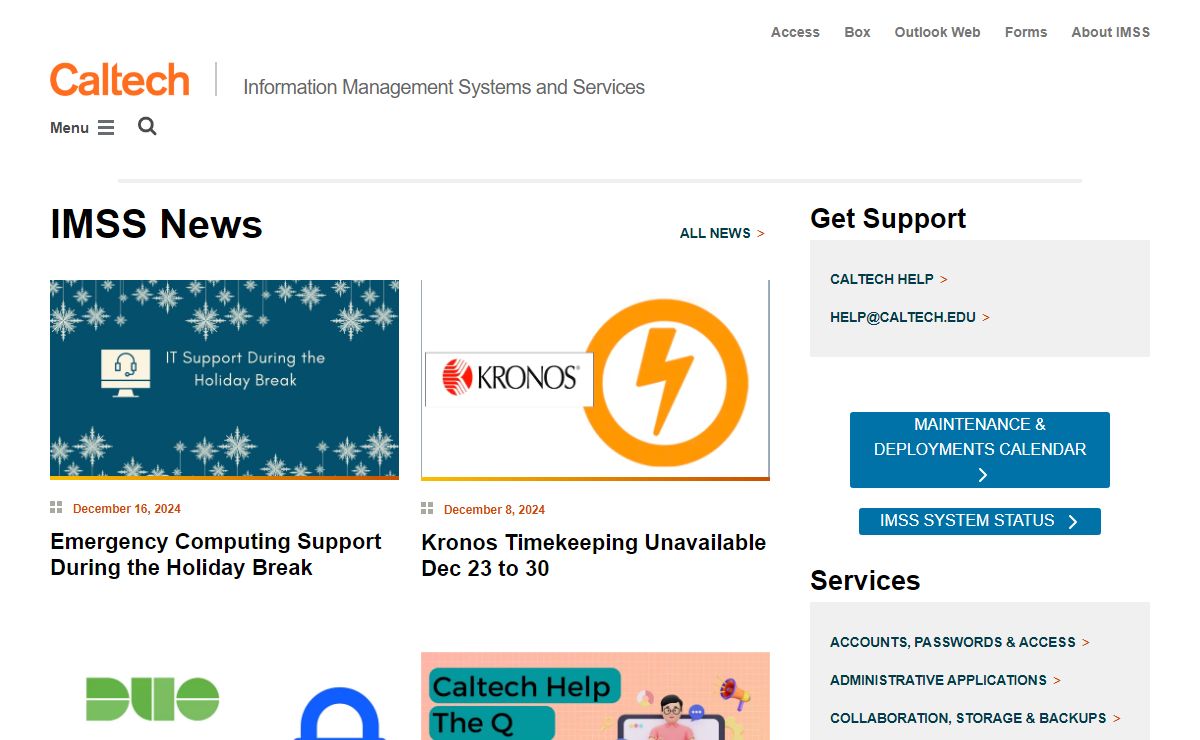Image resolution: width=1200 pixels, height=740 pixels.
Task: Open Kronos Timekeeping Unavailable Dec 23 to 30
Action: (593, 555)
